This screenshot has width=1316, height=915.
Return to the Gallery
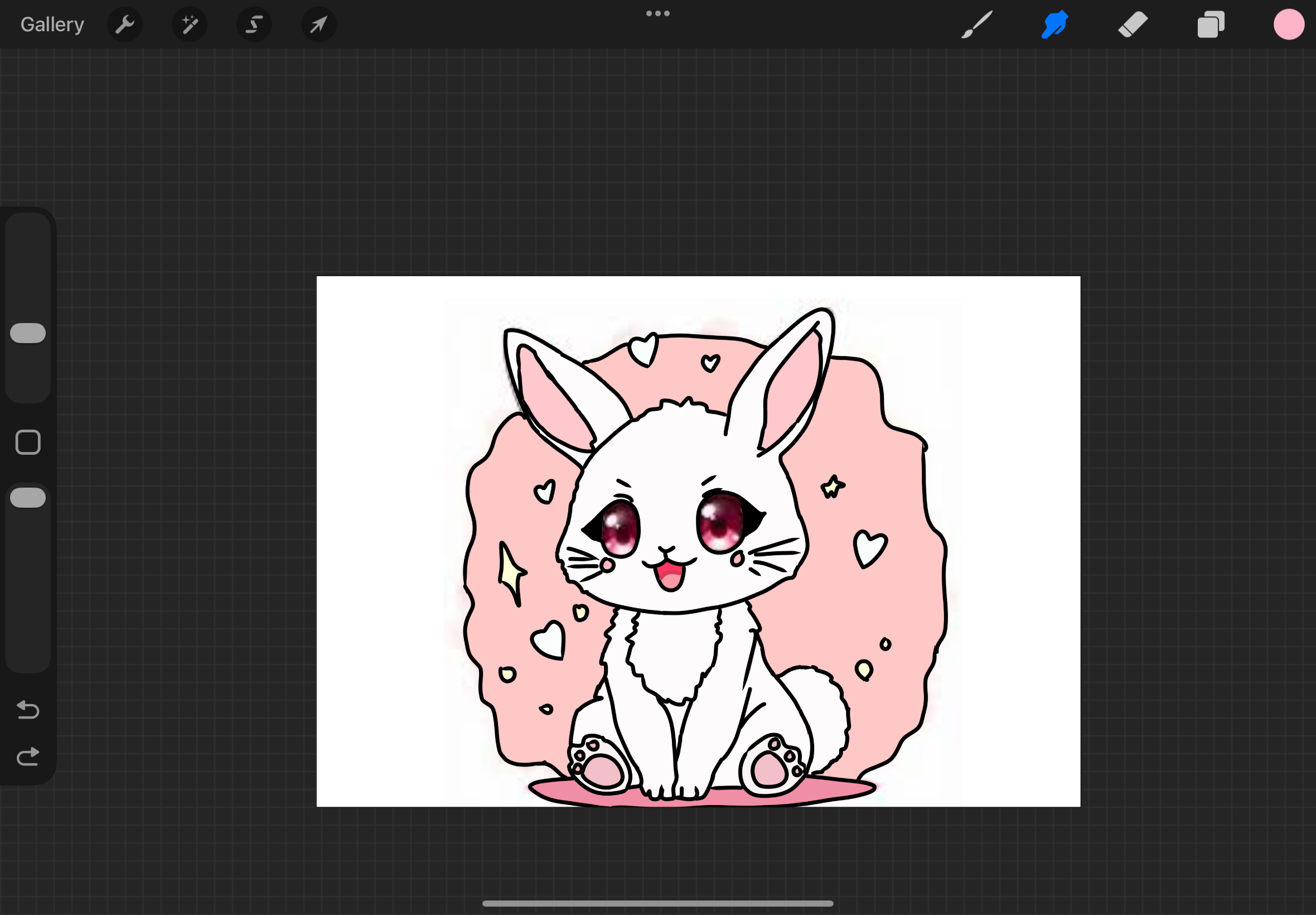coord(52,25)
